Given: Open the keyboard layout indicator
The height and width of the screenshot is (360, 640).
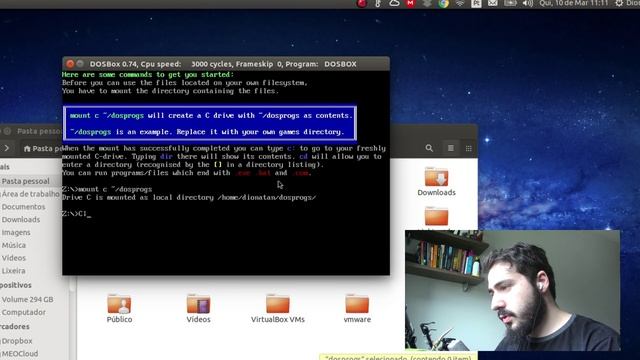Looking at the screenshot, I should [476, 4].
